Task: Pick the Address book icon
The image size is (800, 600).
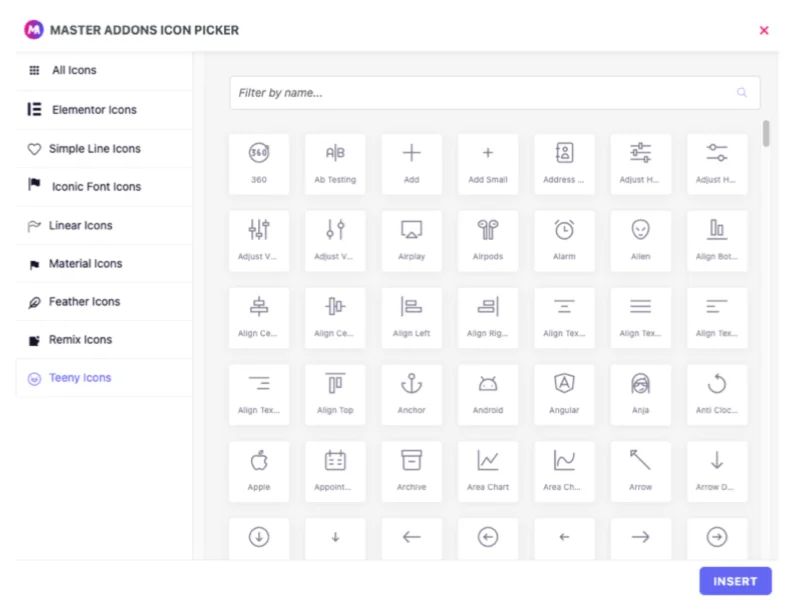Action: (x=564, y=164)
